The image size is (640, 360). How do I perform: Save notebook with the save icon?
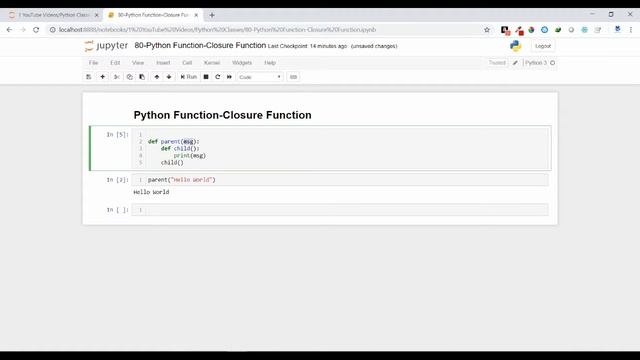(89, 77)
